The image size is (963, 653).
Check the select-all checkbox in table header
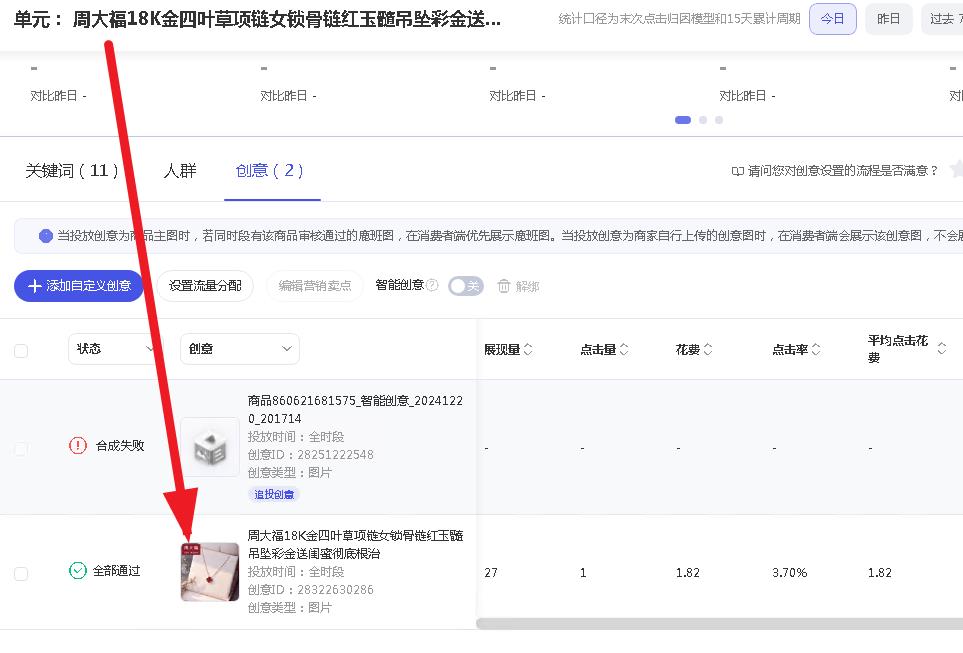pyautogui.click(x=21, y=351)
